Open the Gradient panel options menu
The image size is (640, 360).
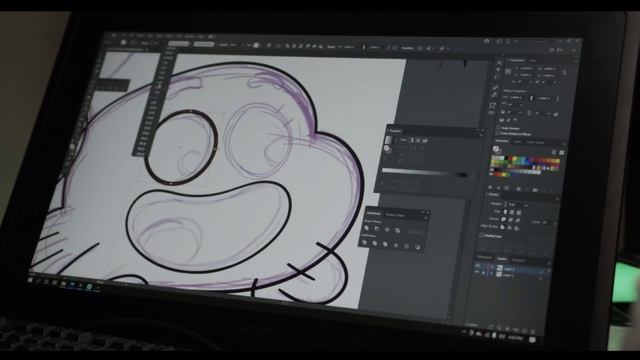point(481,136)
